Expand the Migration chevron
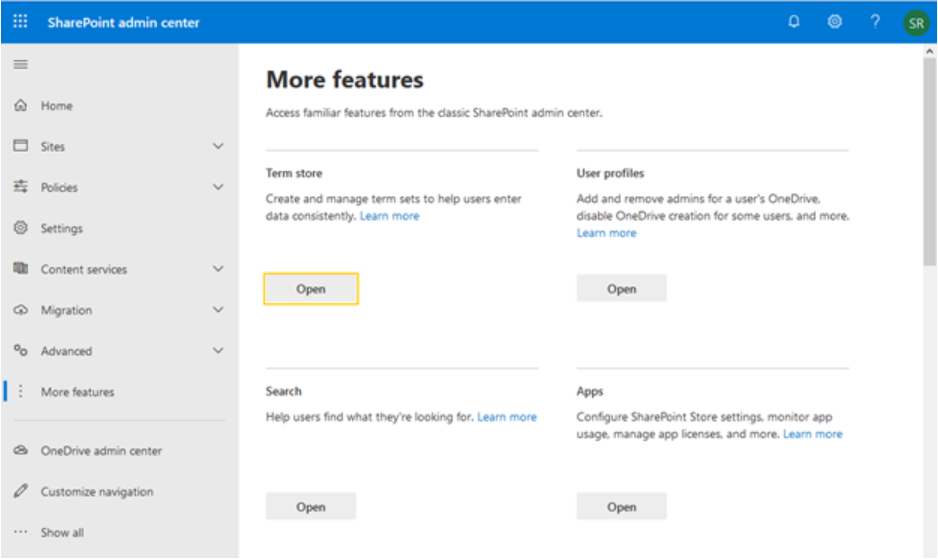 pos(218,310)
